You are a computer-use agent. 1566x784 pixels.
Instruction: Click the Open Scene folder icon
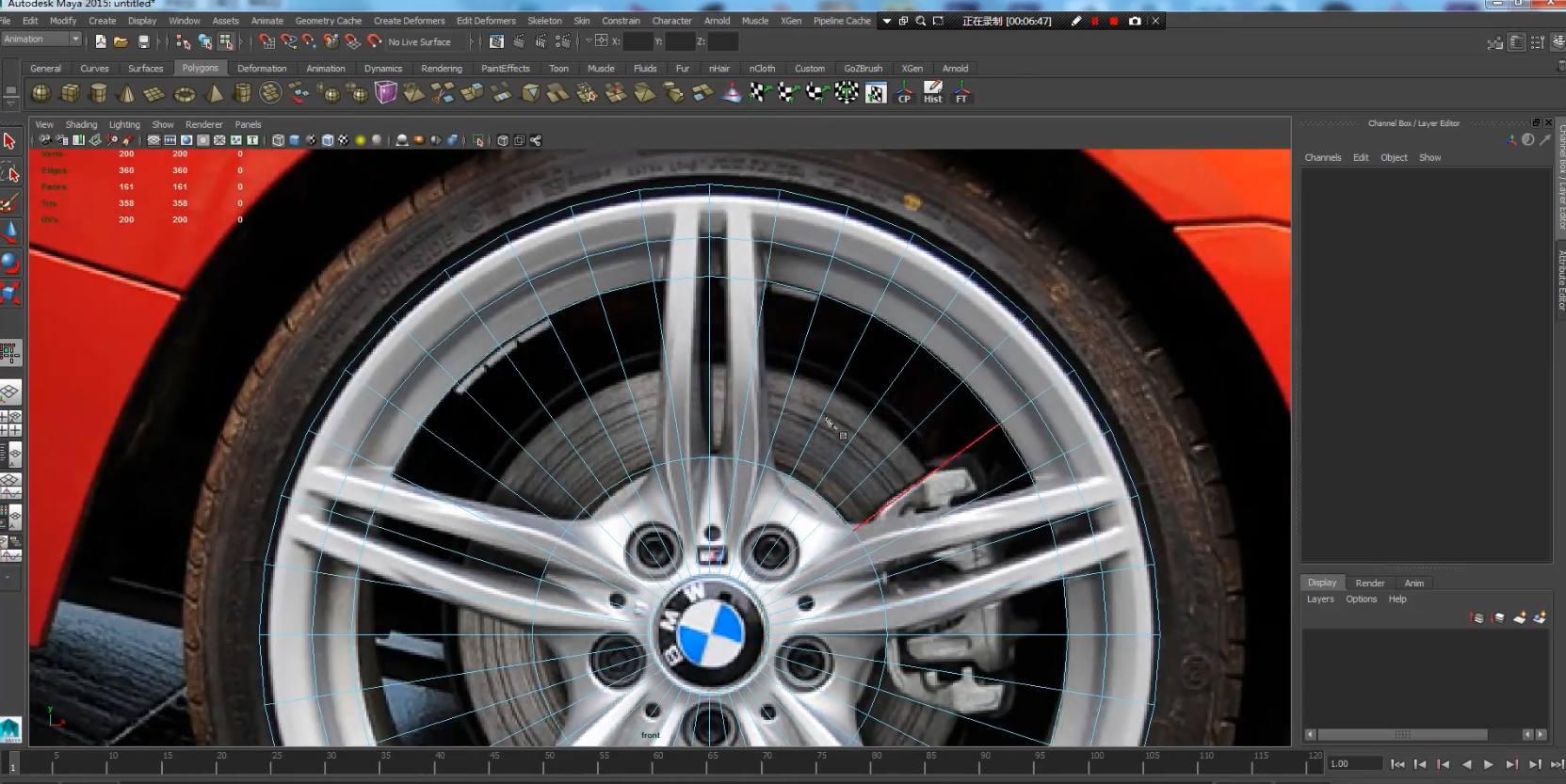[x=121, y=41]
